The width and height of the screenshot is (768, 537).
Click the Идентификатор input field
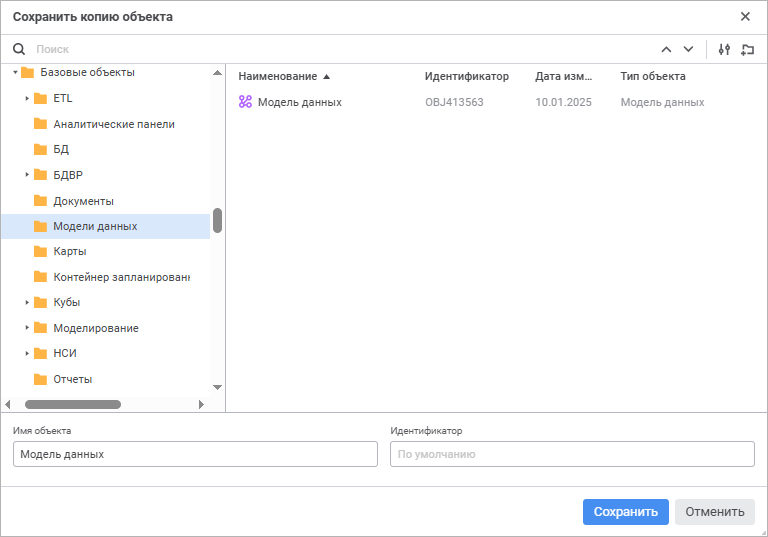click(572, 454)
